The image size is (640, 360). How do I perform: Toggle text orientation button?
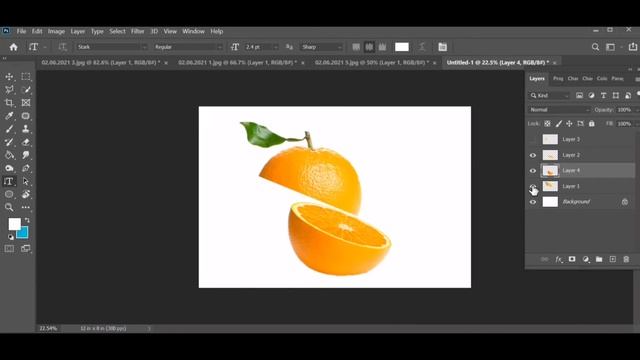(62, 47)
